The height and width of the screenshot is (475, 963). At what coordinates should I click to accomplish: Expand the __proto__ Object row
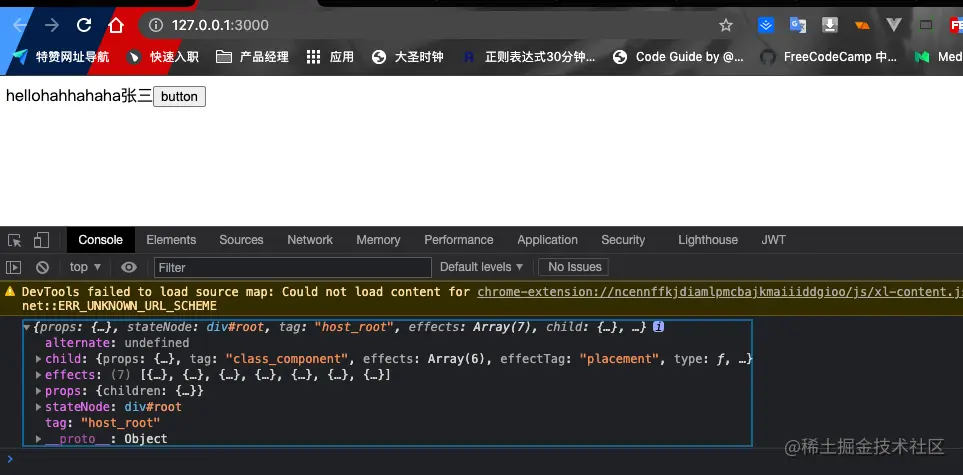click(x=39, y=439)
